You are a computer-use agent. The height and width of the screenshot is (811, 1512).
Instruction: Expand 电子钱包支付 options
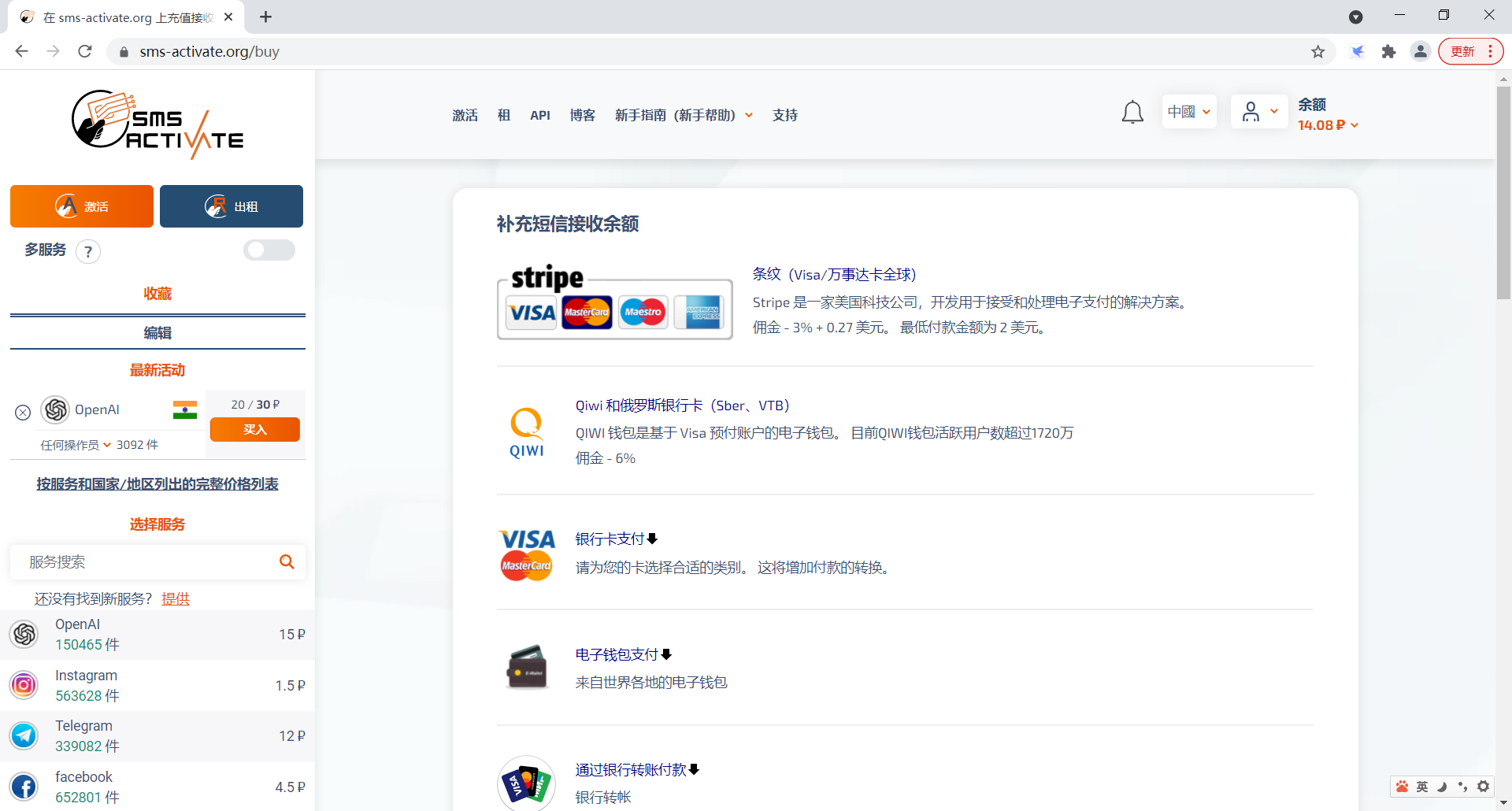click(623, 654)
